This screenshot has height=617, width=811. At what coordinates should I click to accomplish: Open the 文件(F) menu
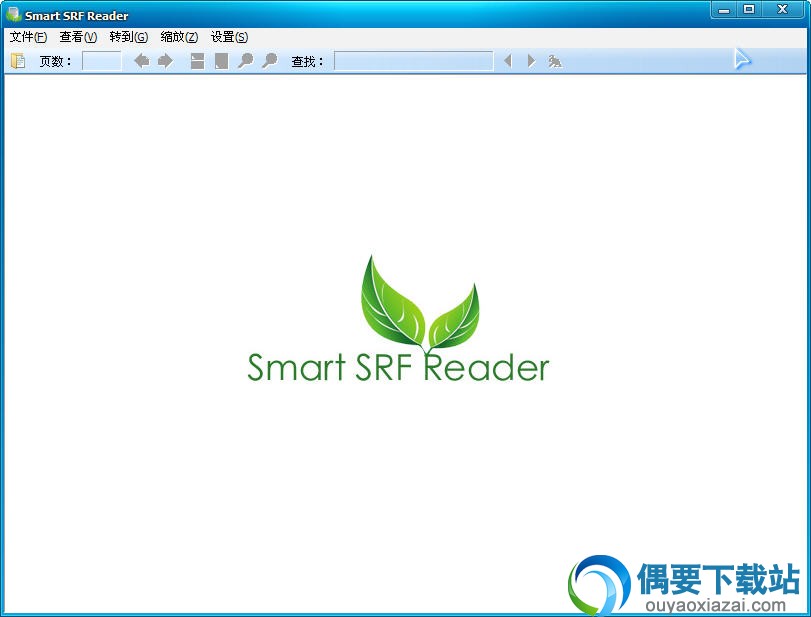point(28,37)
